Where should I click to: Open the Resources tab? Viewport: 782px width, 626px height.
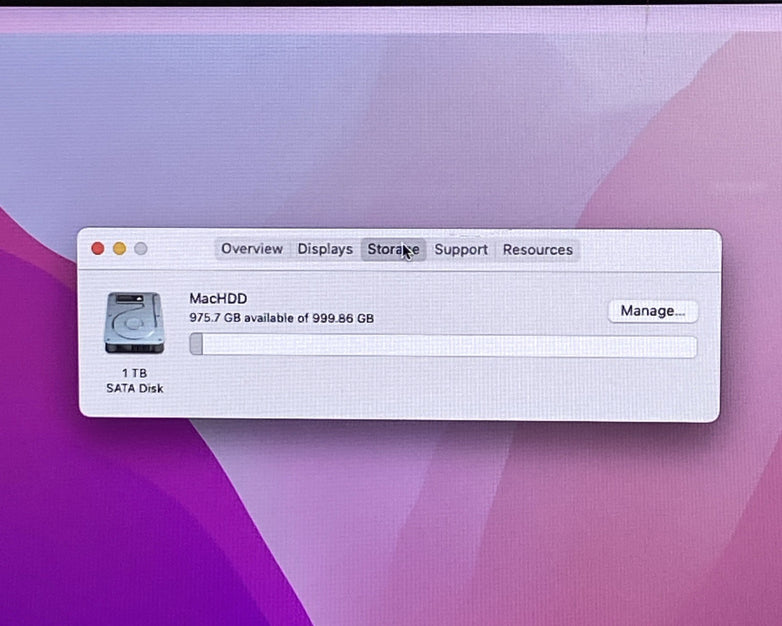coord(537,249)
